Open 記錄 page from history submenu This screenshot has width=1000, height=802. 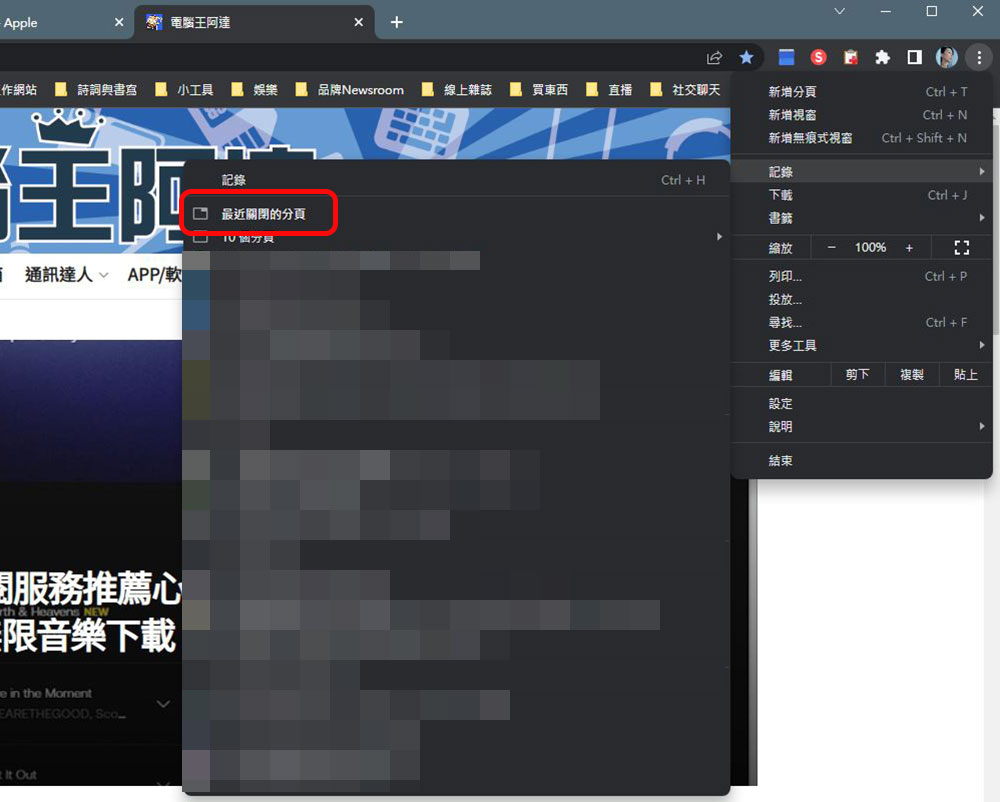(456, 180)
